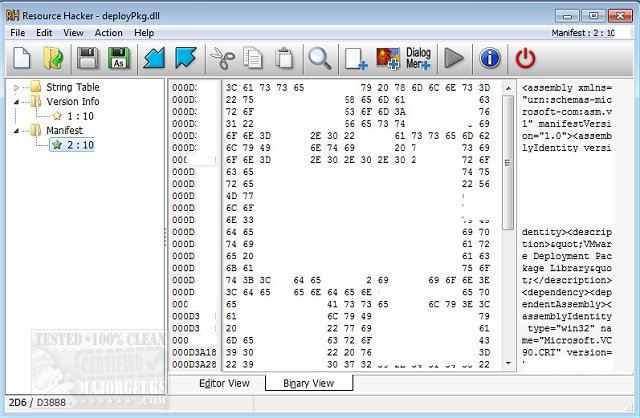Cut with the scissors icon
640x418 pixels.
[x=222, y=58]
